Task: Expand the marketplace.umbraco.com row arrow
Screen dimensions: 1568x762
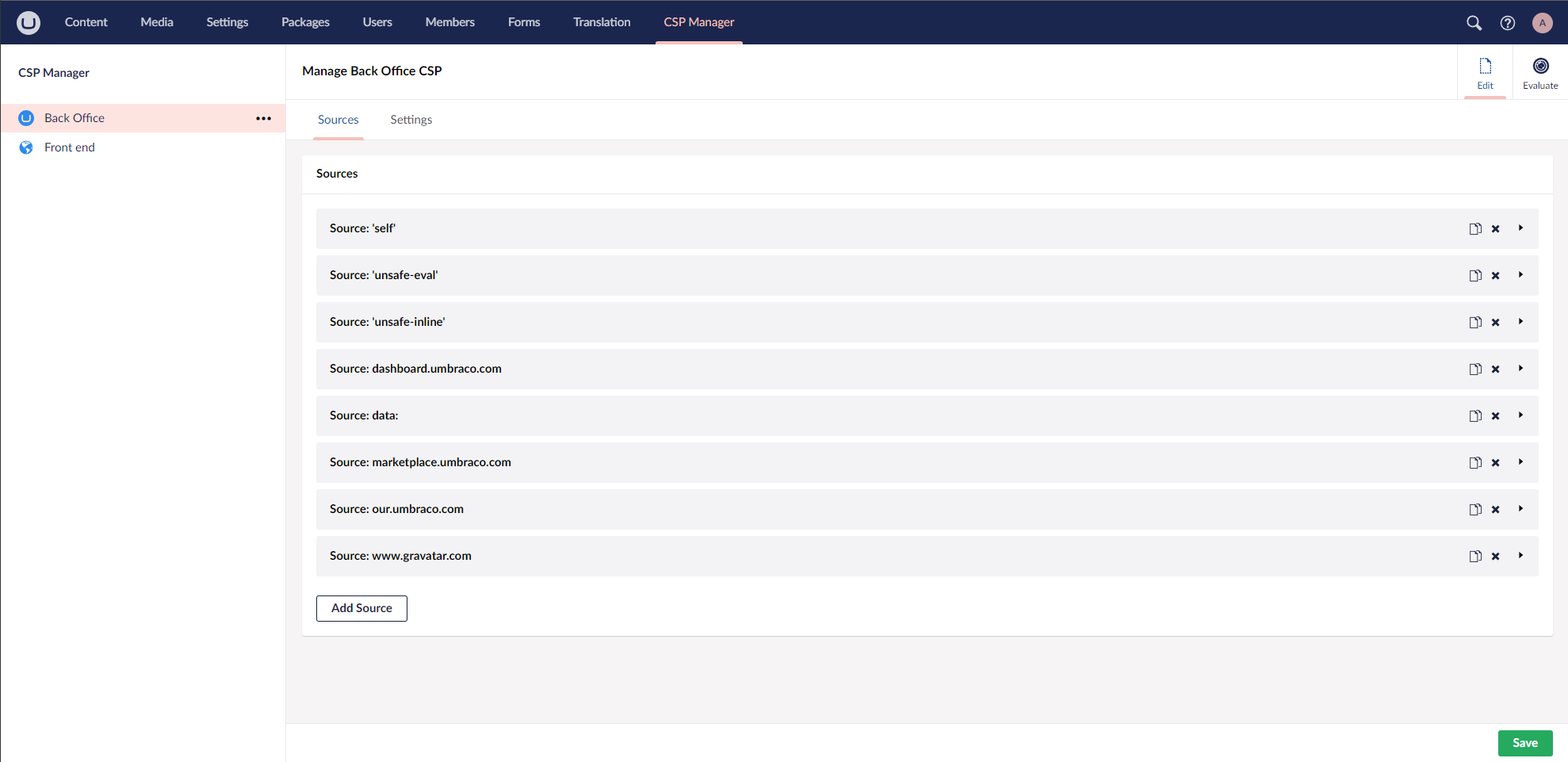Action: click(1520, 462)
